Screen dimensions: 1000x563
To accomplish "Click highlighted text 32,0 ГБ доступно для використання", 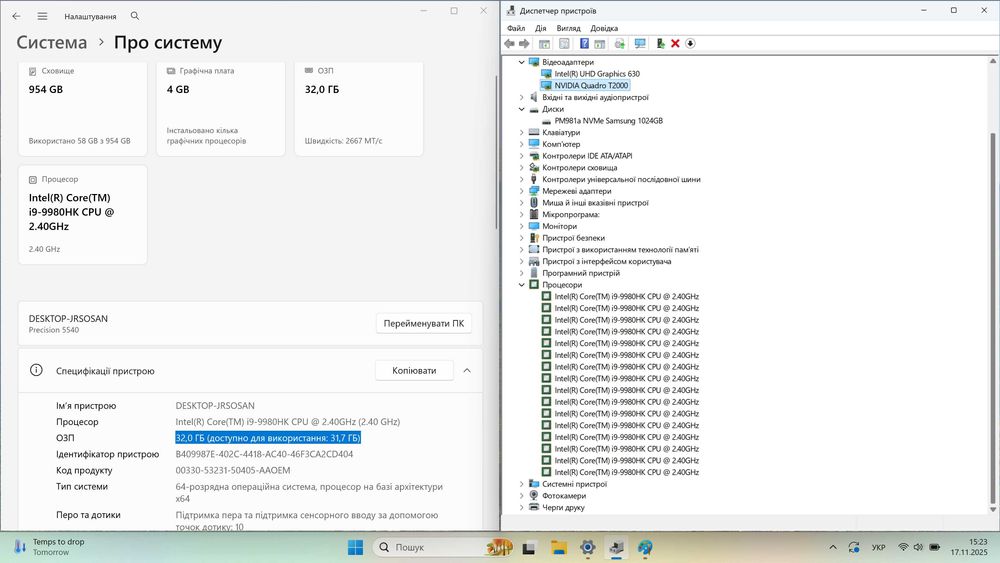I will (x=268, y=437).
